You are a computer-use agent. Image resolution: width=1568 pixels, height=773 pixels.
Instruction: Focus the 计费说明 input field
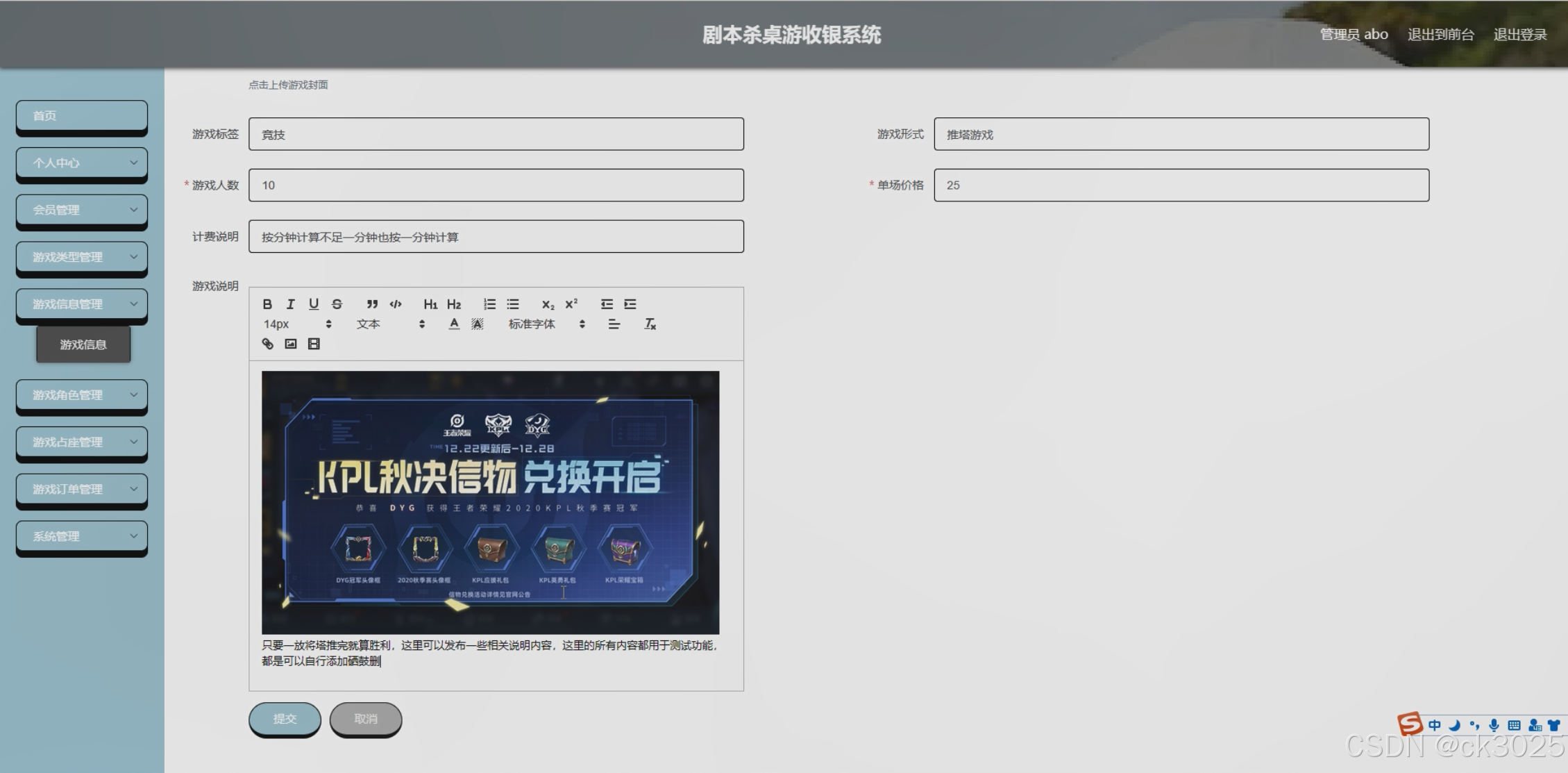point(496,237)
